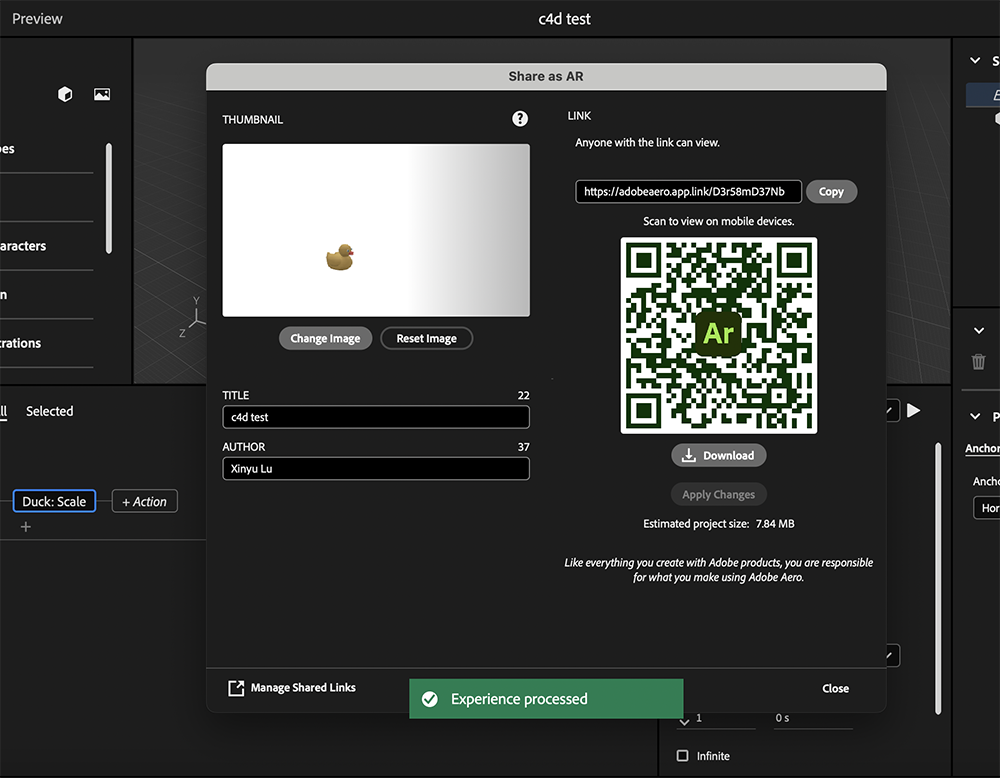
Task: Select the 3D models icon in the assets panel
Action: 64,93
